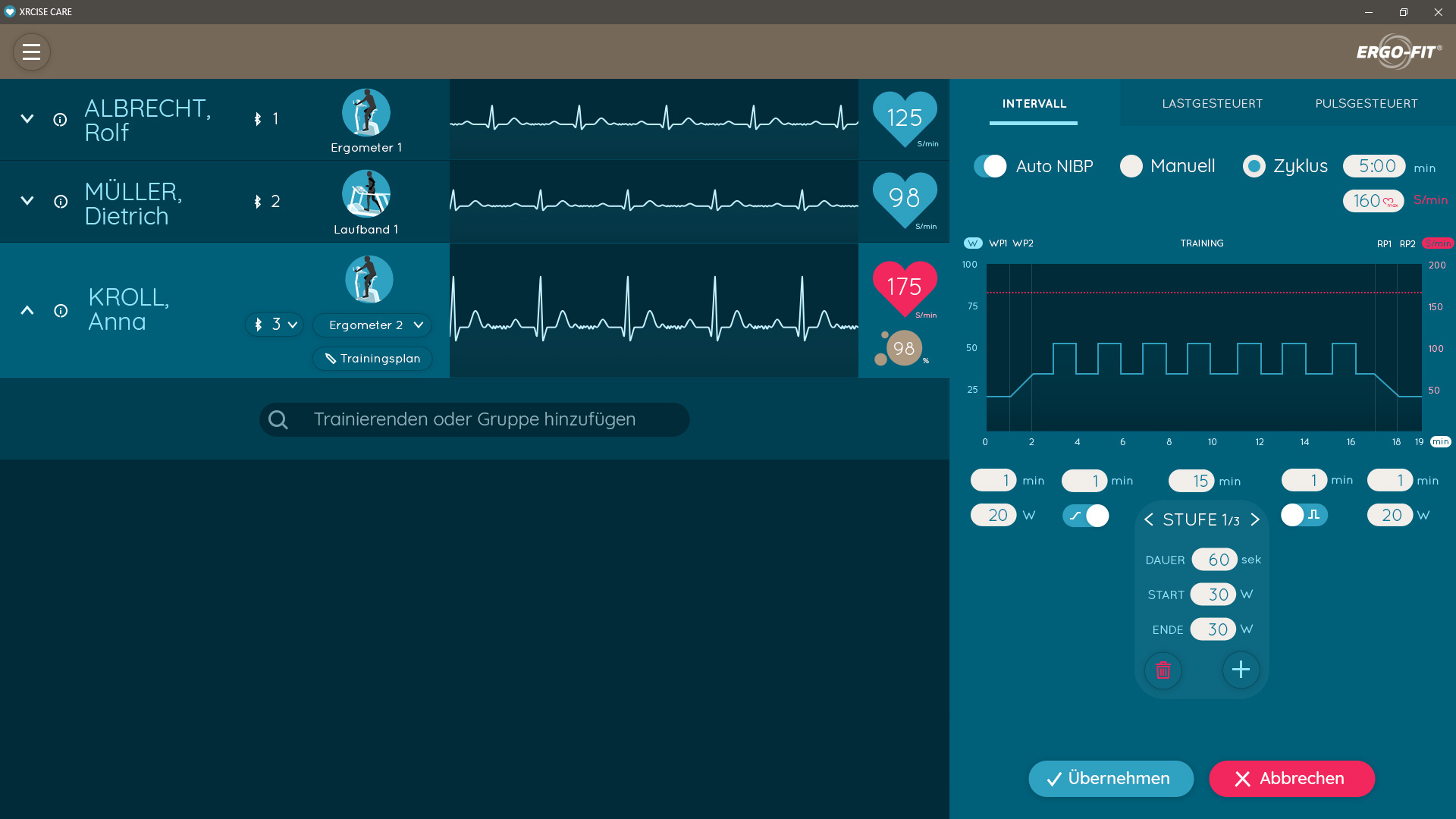Open the Bluetooth 3 sensor dropdown
The image size is (1456, 819).
click(x=275, y=325)
